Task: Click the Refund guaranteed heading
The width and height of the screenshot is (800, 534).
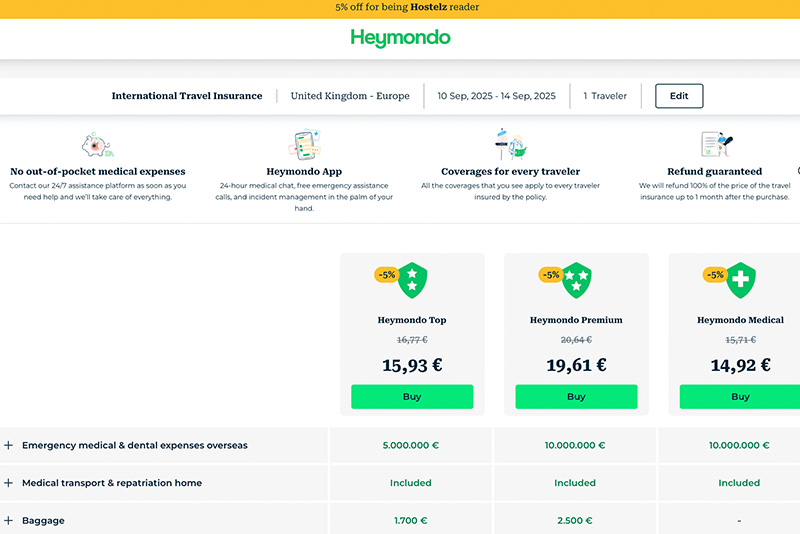Action: coord(715,171)
